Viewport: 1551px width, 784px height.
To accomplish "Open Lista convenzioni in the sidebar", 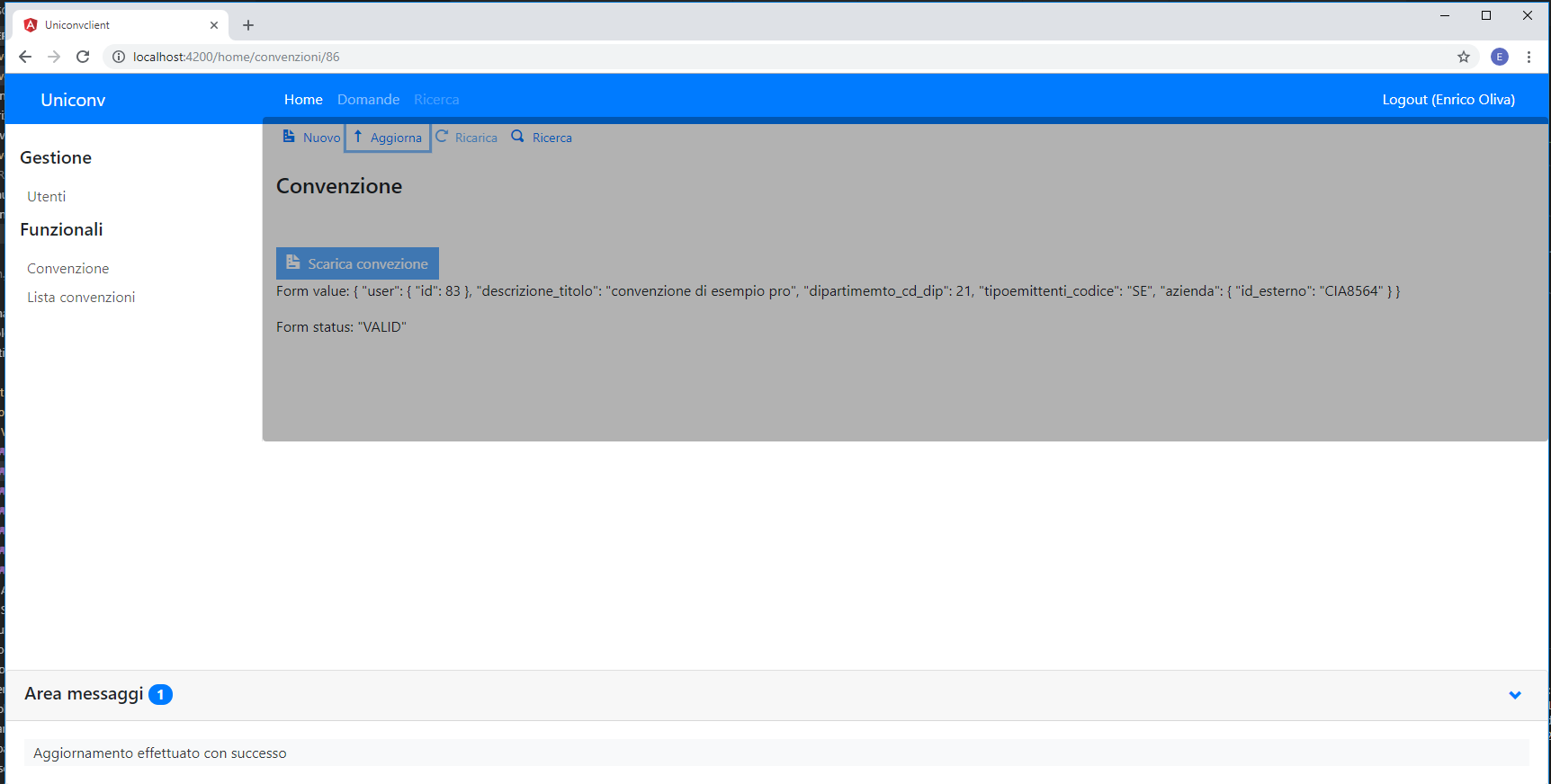I will coord(81,298).
